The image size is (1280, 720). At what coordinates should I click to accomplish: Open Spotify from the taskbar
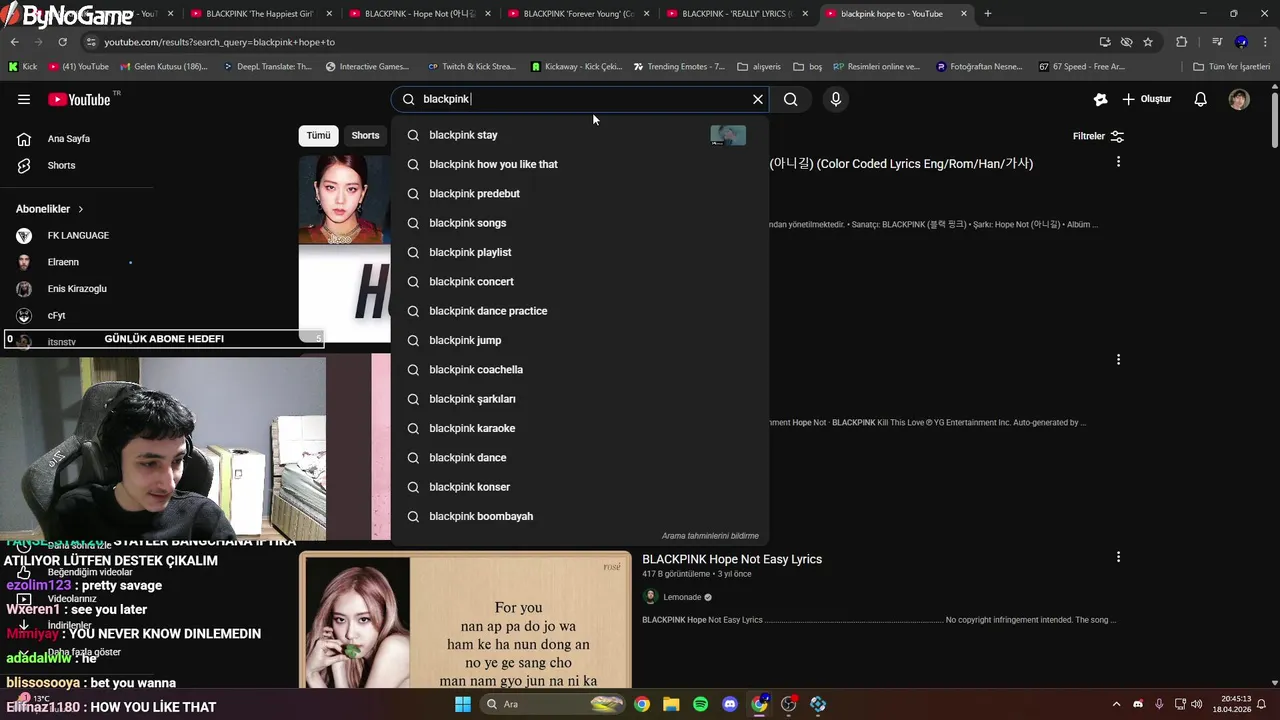(x=701, y=704)
